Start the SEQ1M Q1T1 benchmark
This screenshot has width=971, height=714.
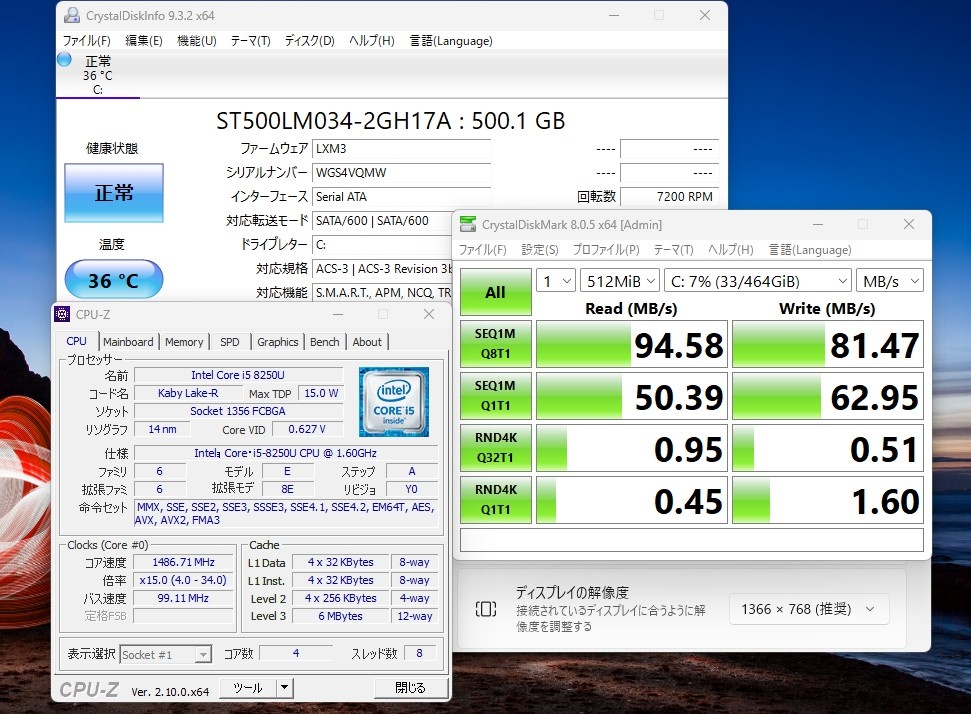click(x=495, y=396)
